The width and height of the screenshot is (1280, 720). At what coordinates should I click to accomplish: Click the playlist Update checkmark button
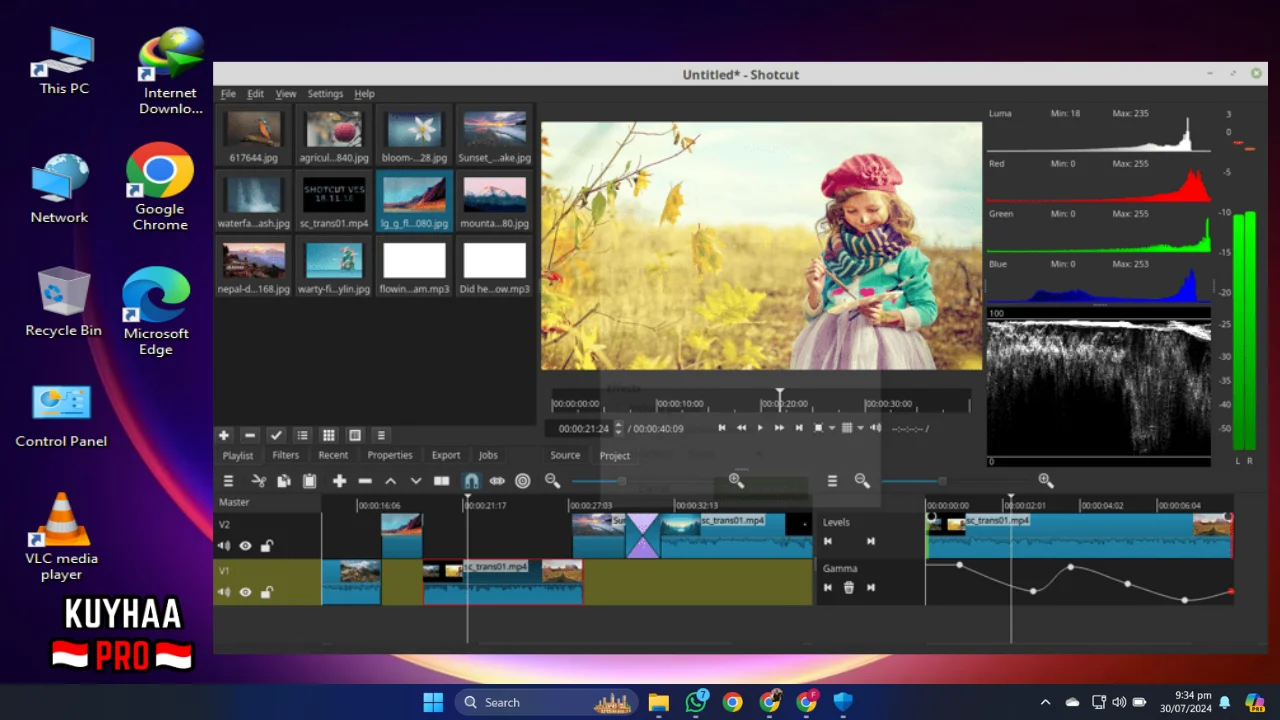pos(276,435)
